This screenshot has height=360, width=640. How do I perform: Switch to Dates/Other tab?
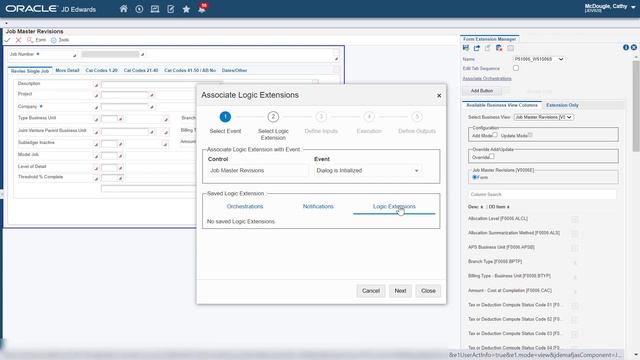234,71
